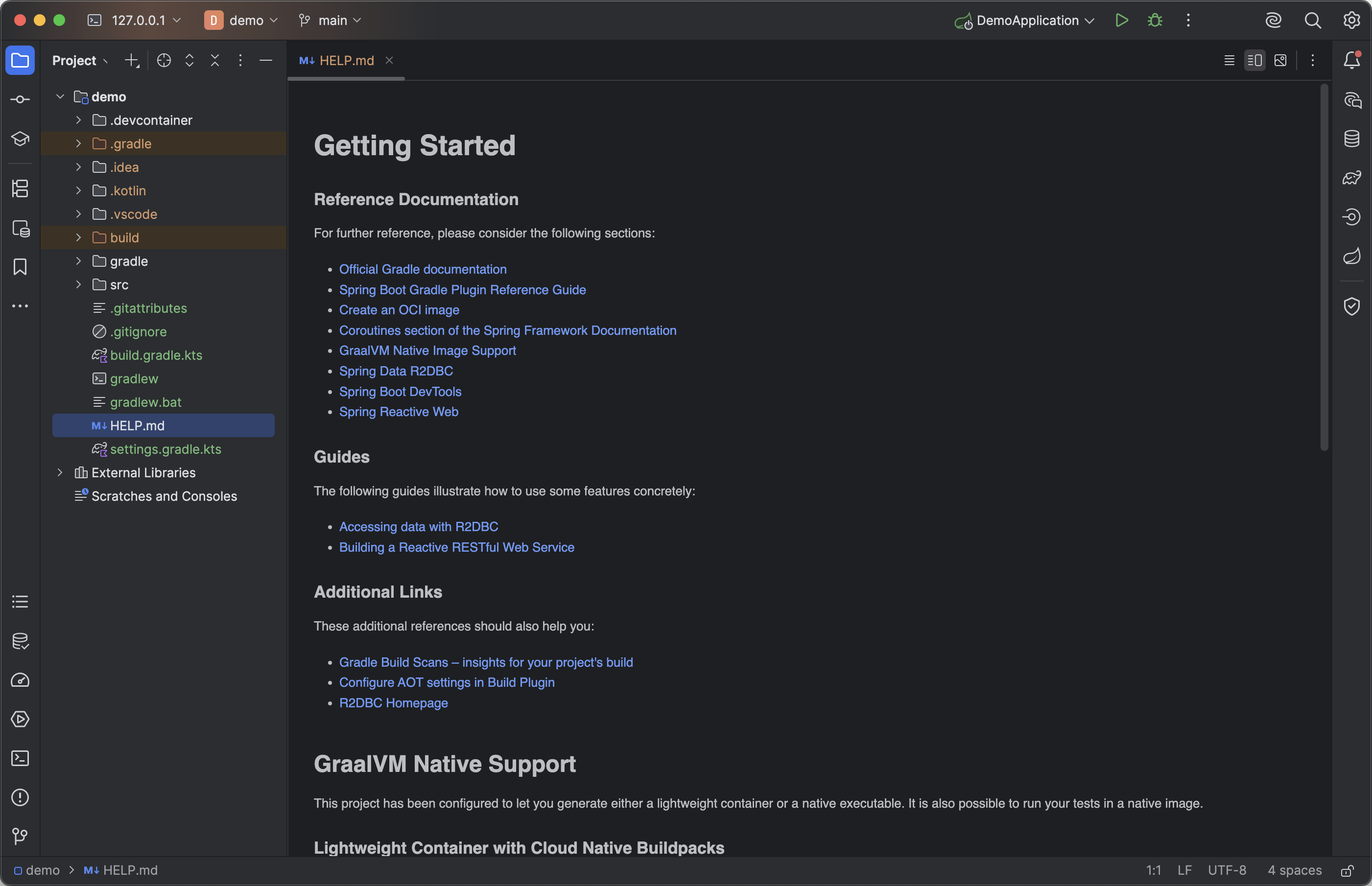Open build.gradle.kts in the project tree
Screen dimensions: 1372x886
coord(156,355)
